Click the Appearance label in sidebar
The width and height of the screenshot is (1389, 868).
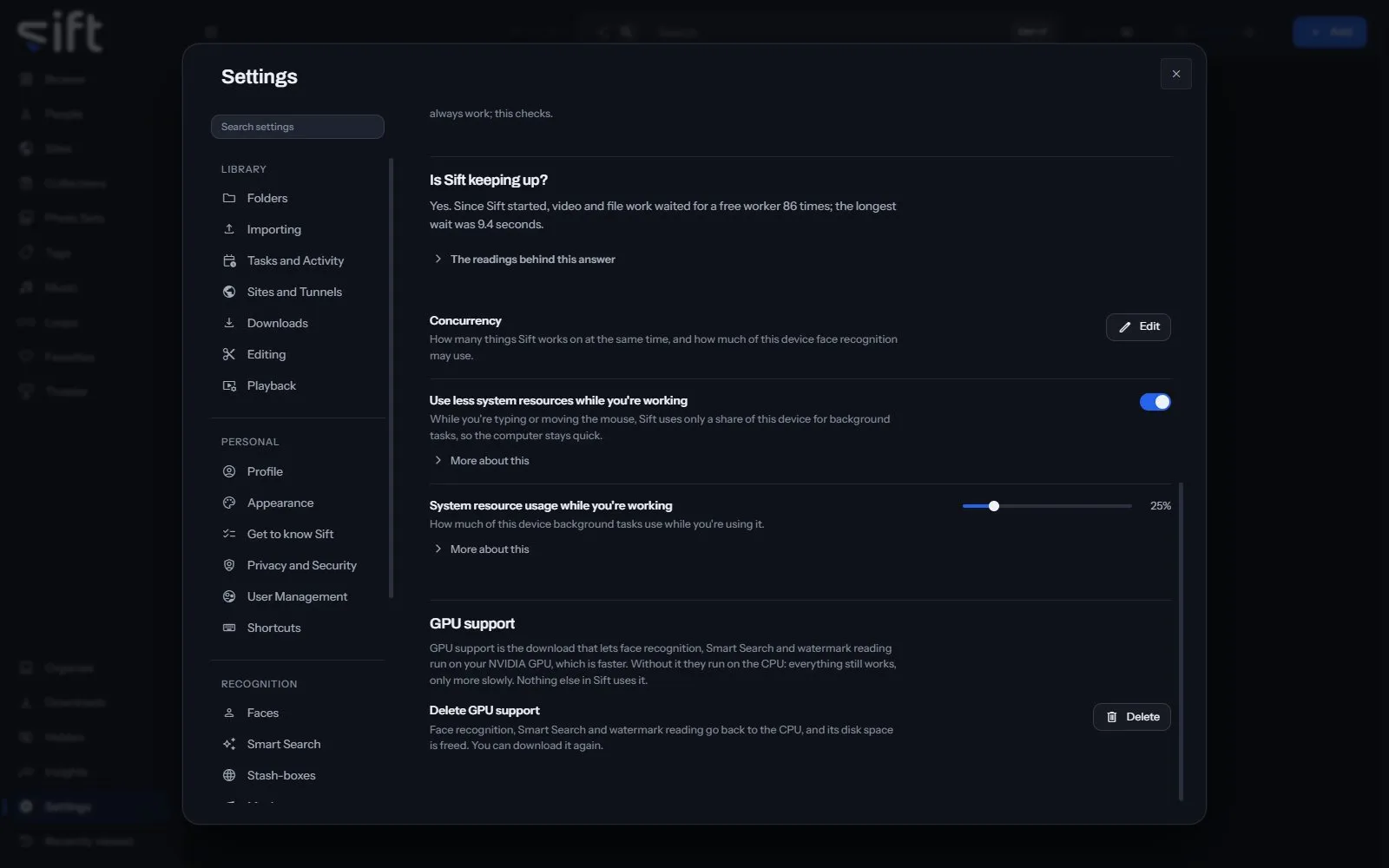click(280, 503)
